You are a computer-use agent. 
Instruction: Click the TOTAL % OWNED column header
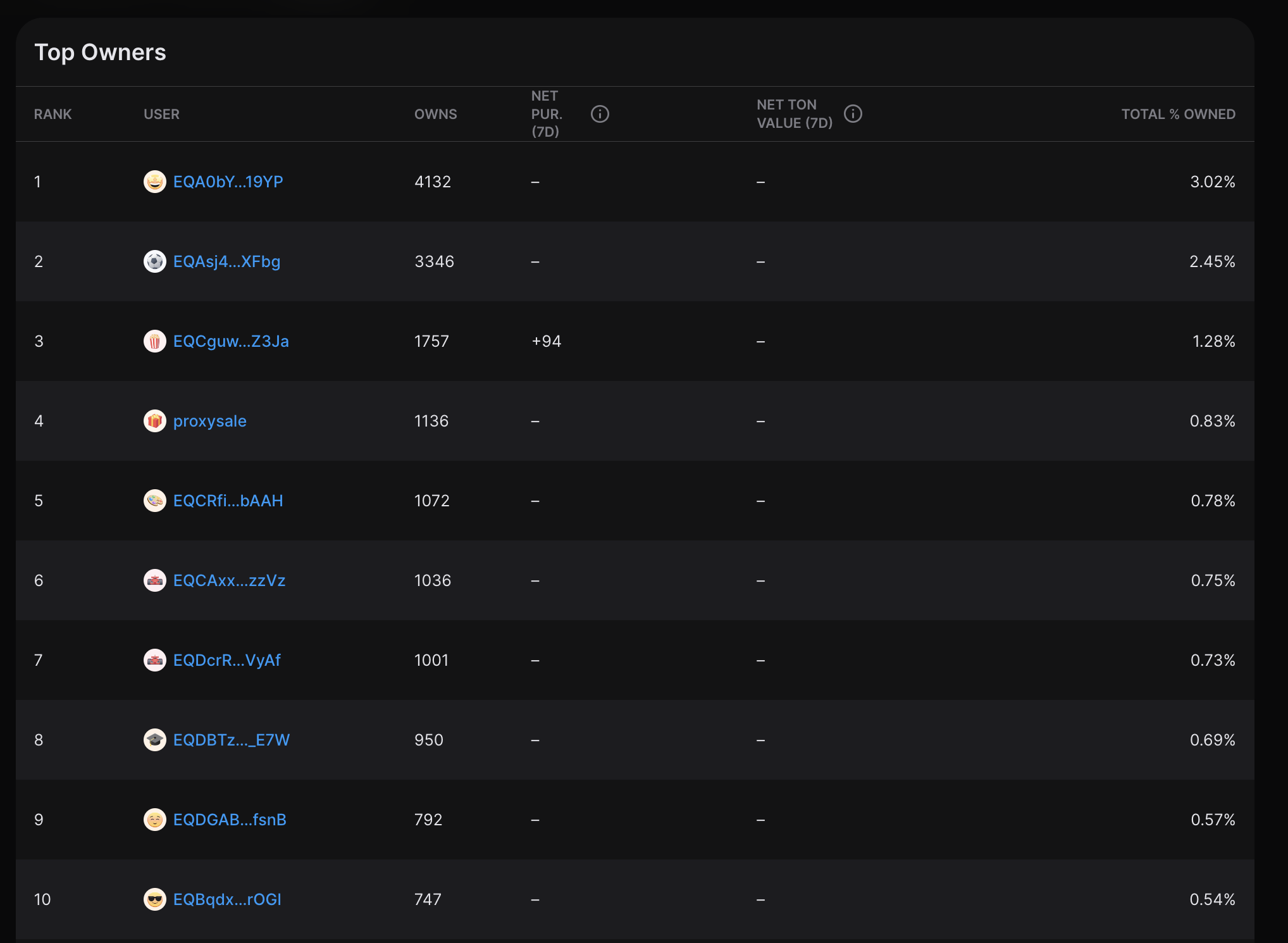click(1178, 115)
